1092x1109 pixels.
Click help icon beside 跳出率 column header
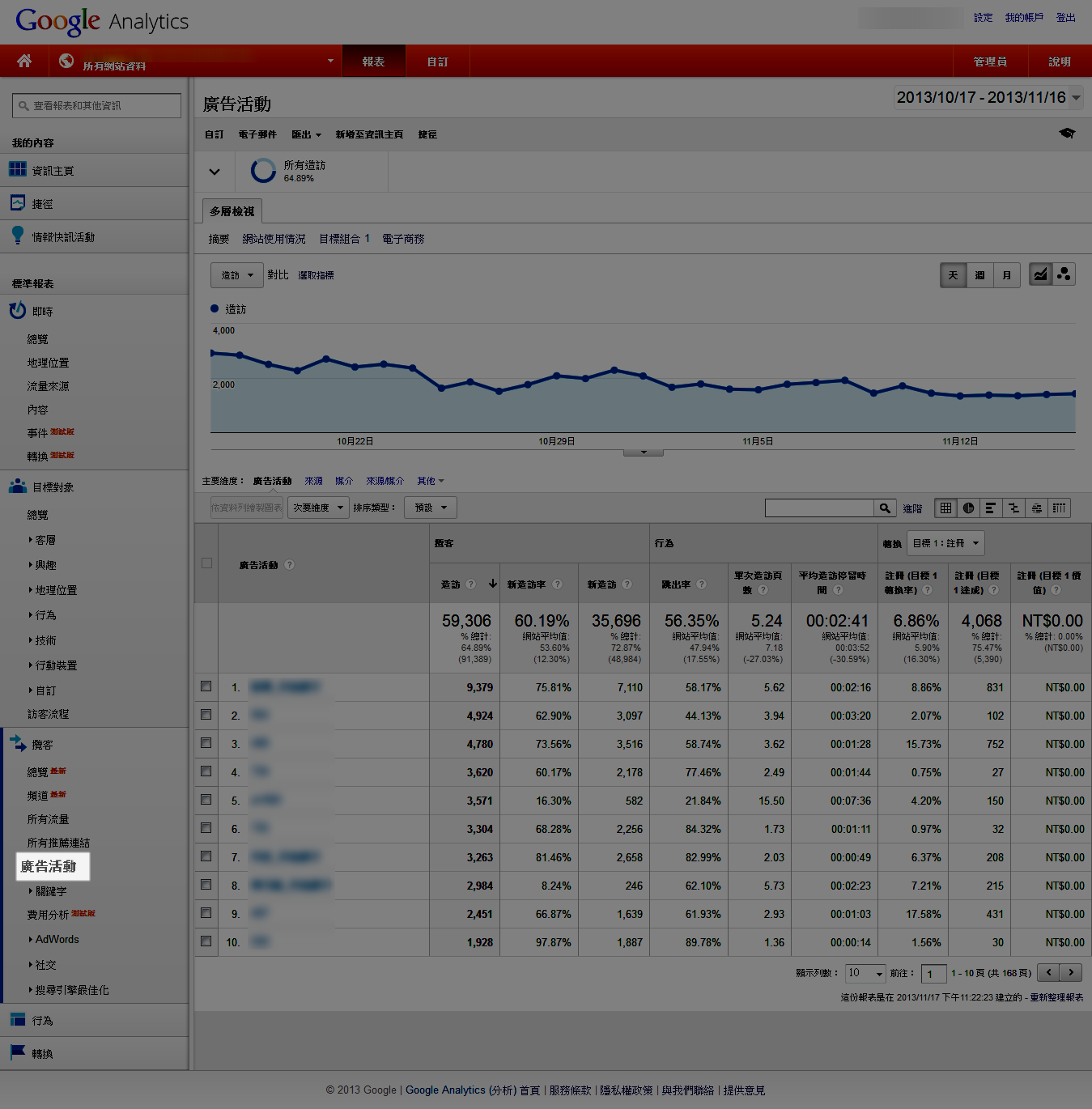click(x=701, y=584)
